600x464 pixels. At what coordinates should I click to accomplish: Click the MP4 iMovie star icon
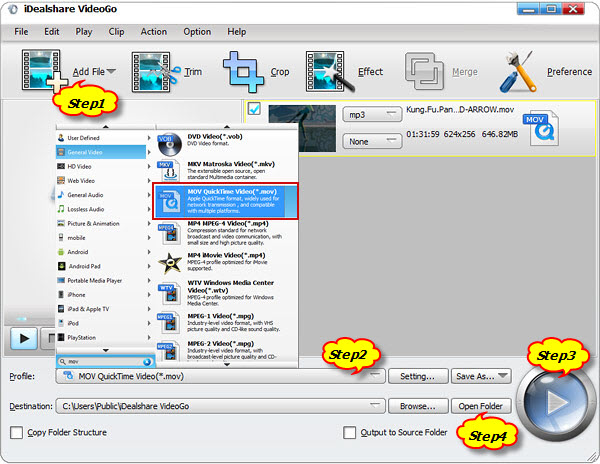[170, 263]
